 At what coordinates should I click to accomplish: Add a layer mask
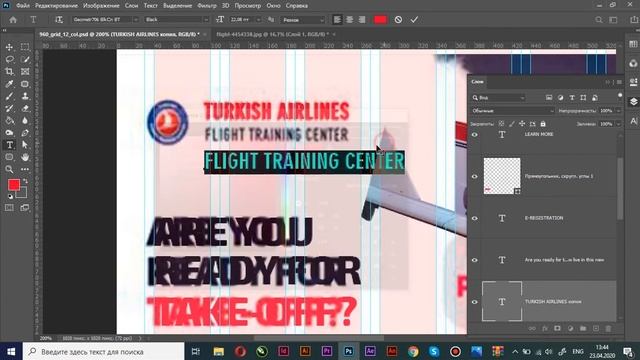pos(558,329)
